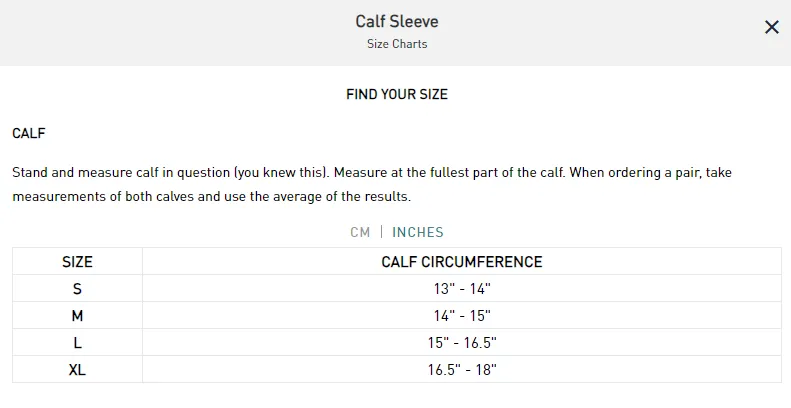The image size is (791, 408).
Task: Click the divider between CM and INCHES
Action: (381, 232)
